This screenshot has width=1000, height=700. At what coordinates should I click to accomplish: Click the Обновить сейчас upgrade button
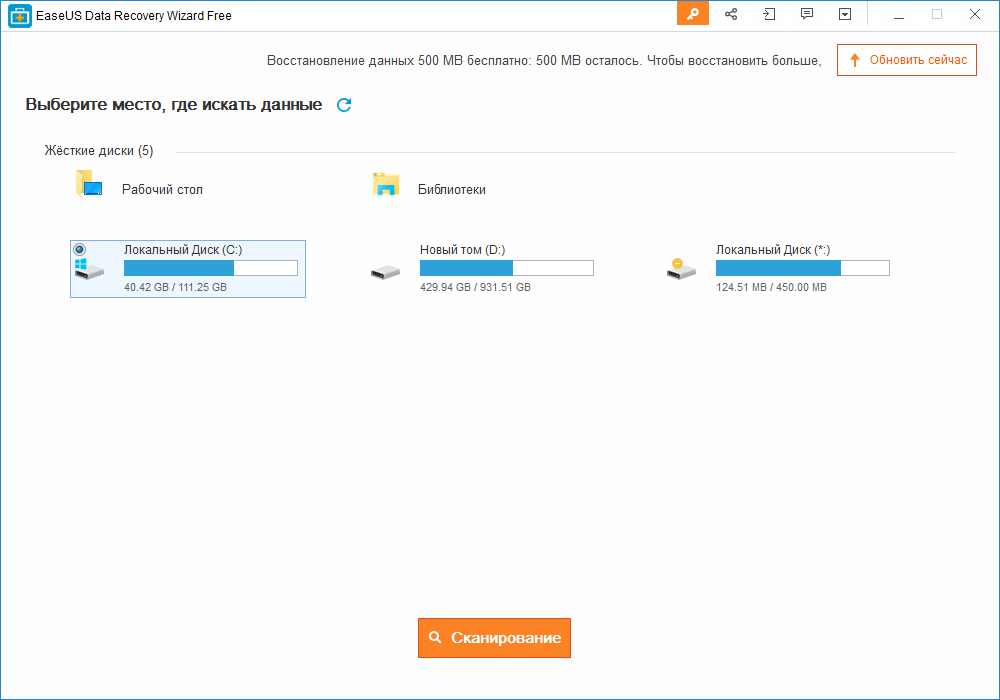[x=907, y=60]
